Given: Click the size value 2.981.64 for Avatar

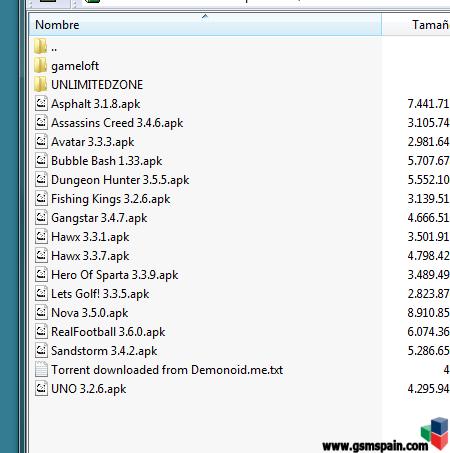Looking at the screenshot, I should pos(429,142).
